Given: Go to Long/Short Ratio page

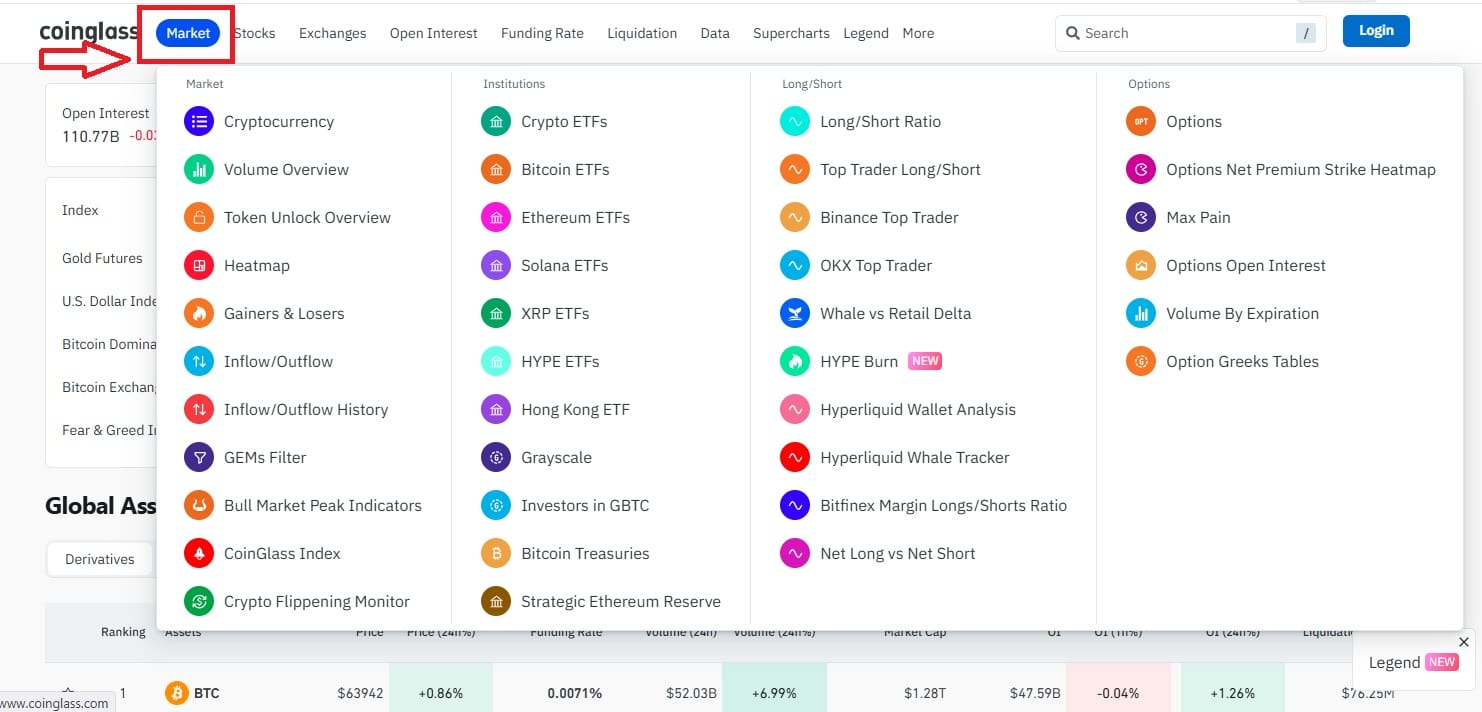Looking at the screenshot, I should tap(880, 121).
